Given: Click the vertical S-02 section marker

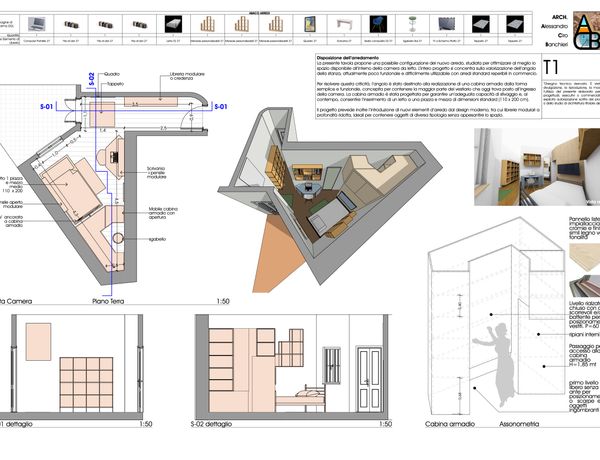Looking at the screenshot, I should pos(90,79).
